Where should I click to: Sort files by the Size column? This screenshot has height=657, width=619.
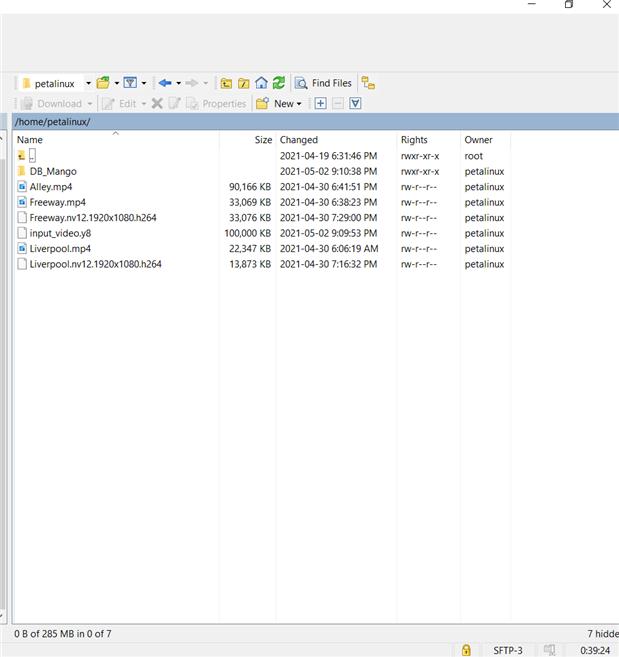click(262, 140)
